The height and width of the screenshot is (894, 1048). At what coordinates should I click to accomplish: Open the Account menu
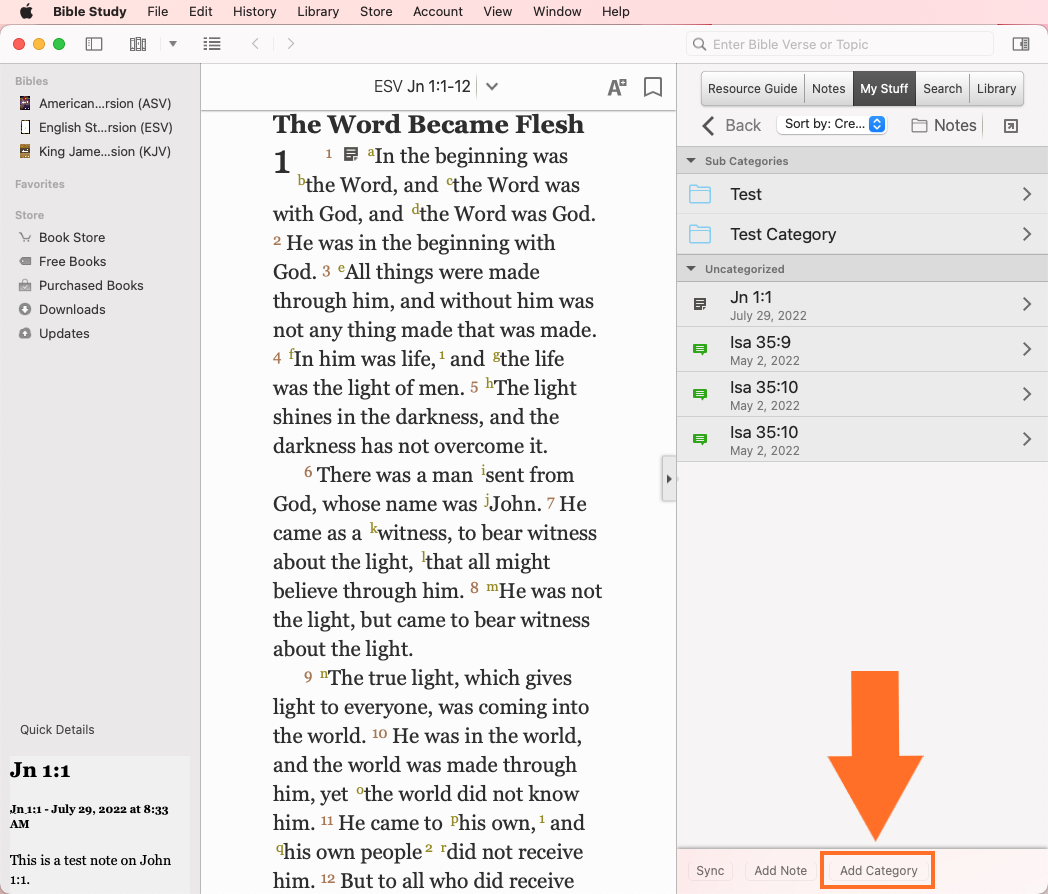coord(438,11)
